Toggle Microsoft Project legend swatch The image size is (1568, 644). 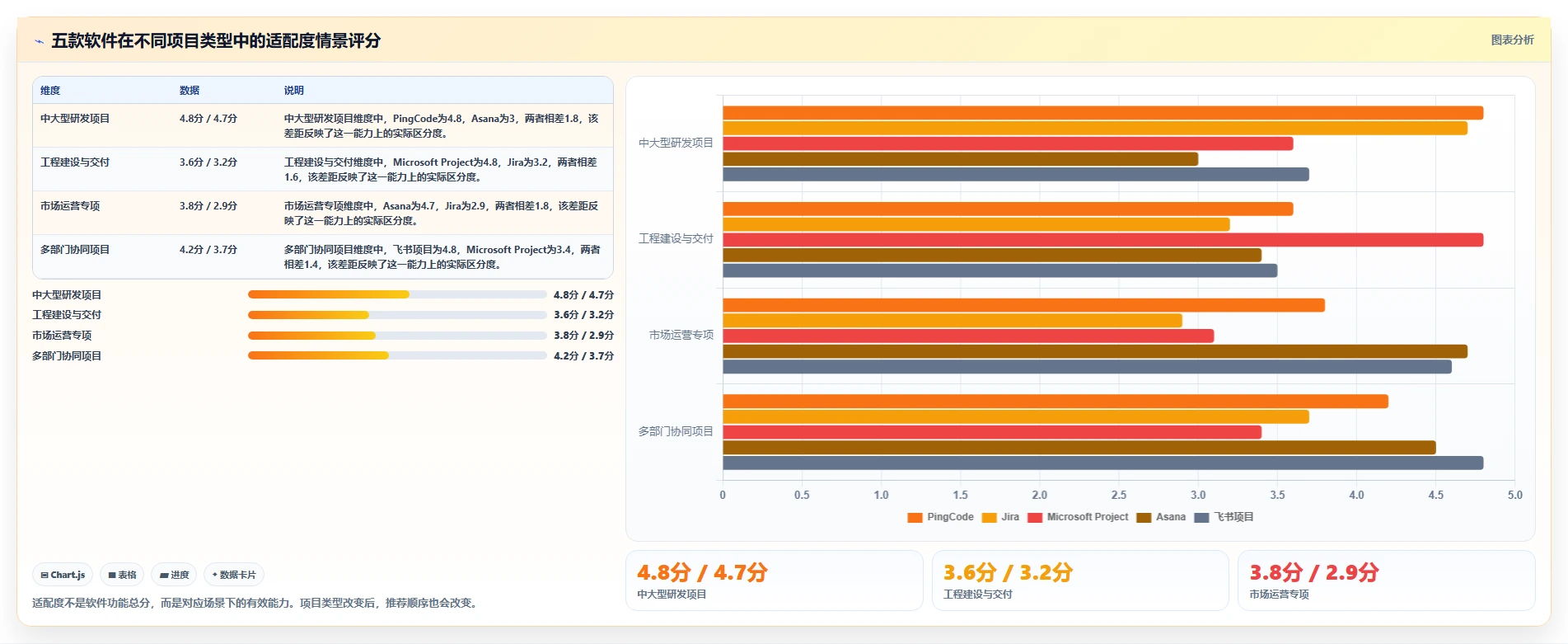point(1035,518)
